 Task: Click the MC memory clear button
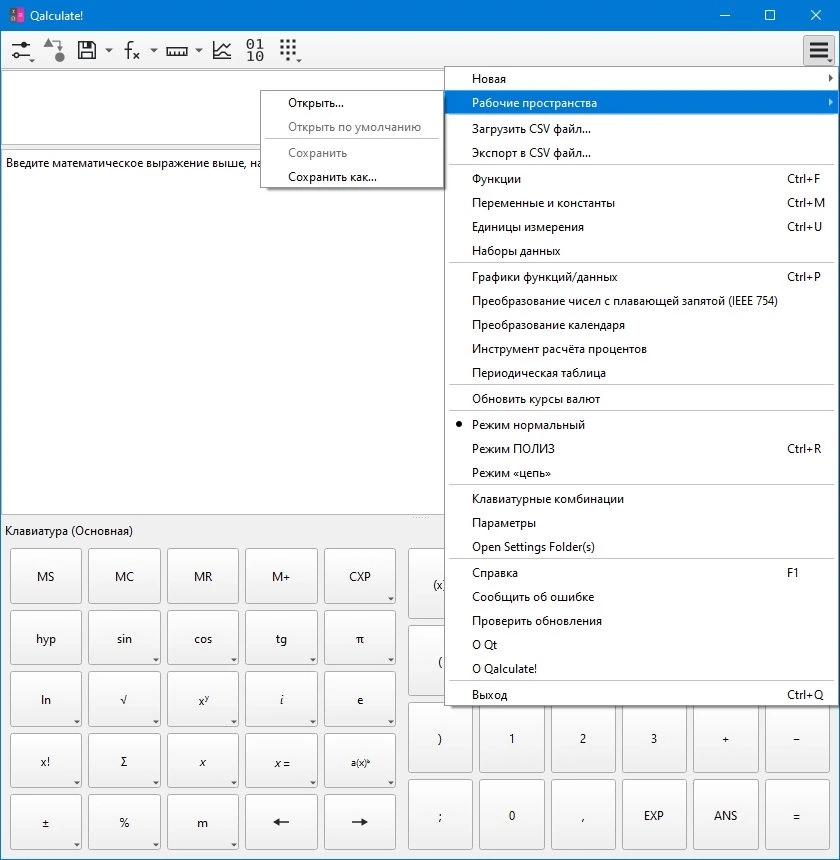point(124,576)
